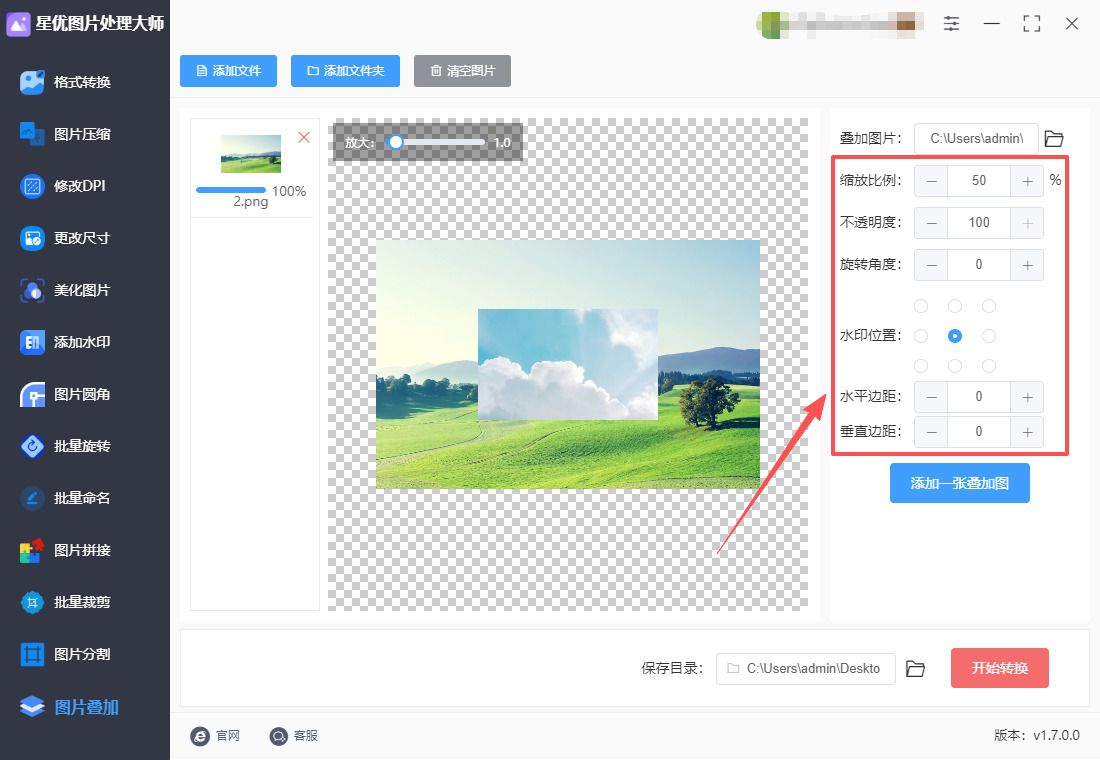Browse folder icon next to 保存目录 path
The width and height of the screenshot is (1100, 760).
click(x=915, y=668)
